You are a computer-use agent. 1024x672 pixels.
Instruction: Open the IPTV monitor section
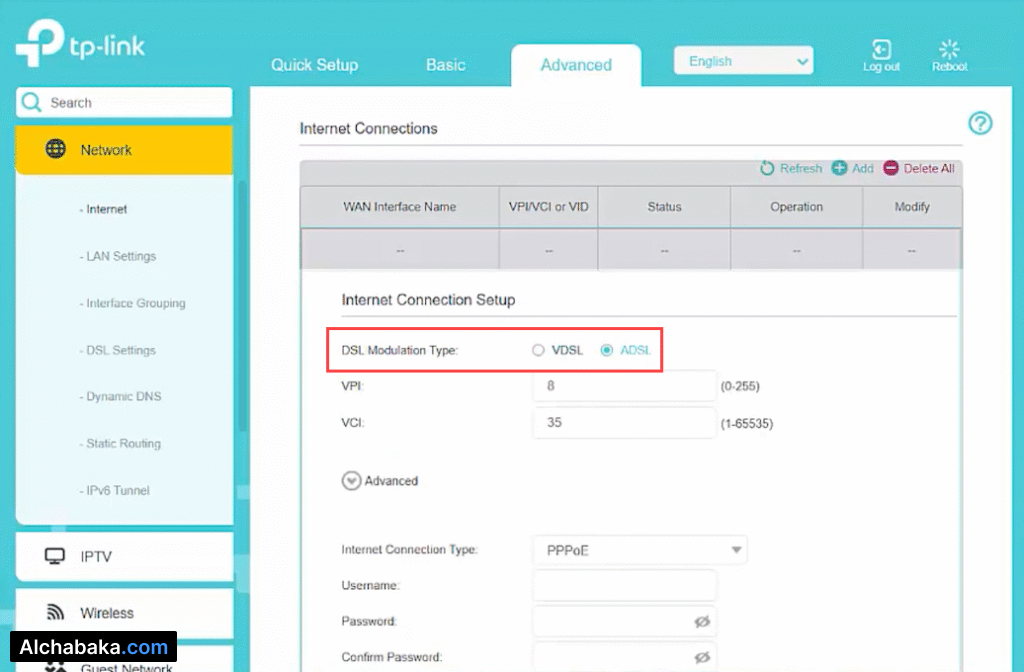pyautogui.click(x=56, y=556)
